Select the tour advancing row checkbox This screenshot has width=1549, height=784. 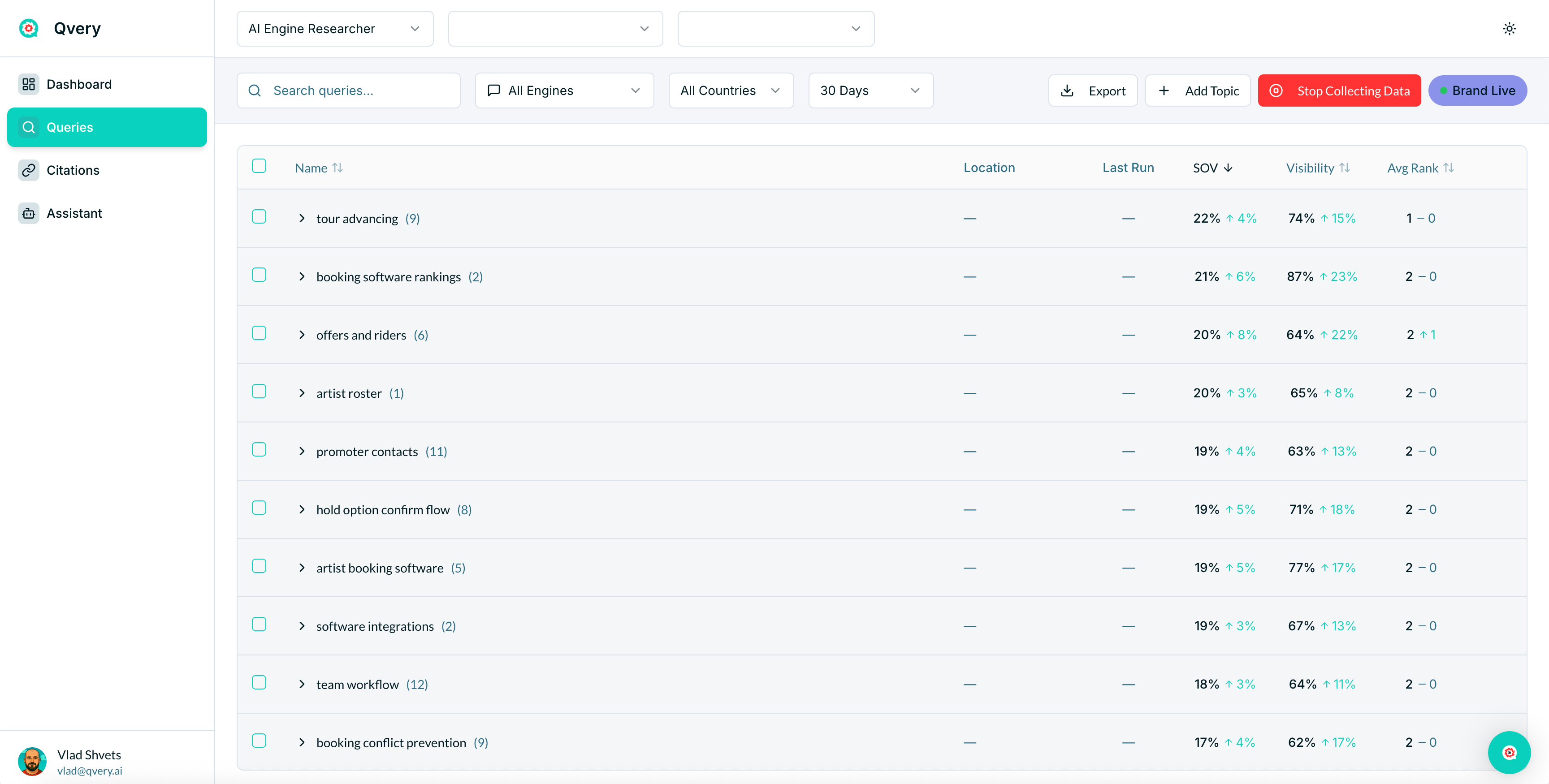259,216
